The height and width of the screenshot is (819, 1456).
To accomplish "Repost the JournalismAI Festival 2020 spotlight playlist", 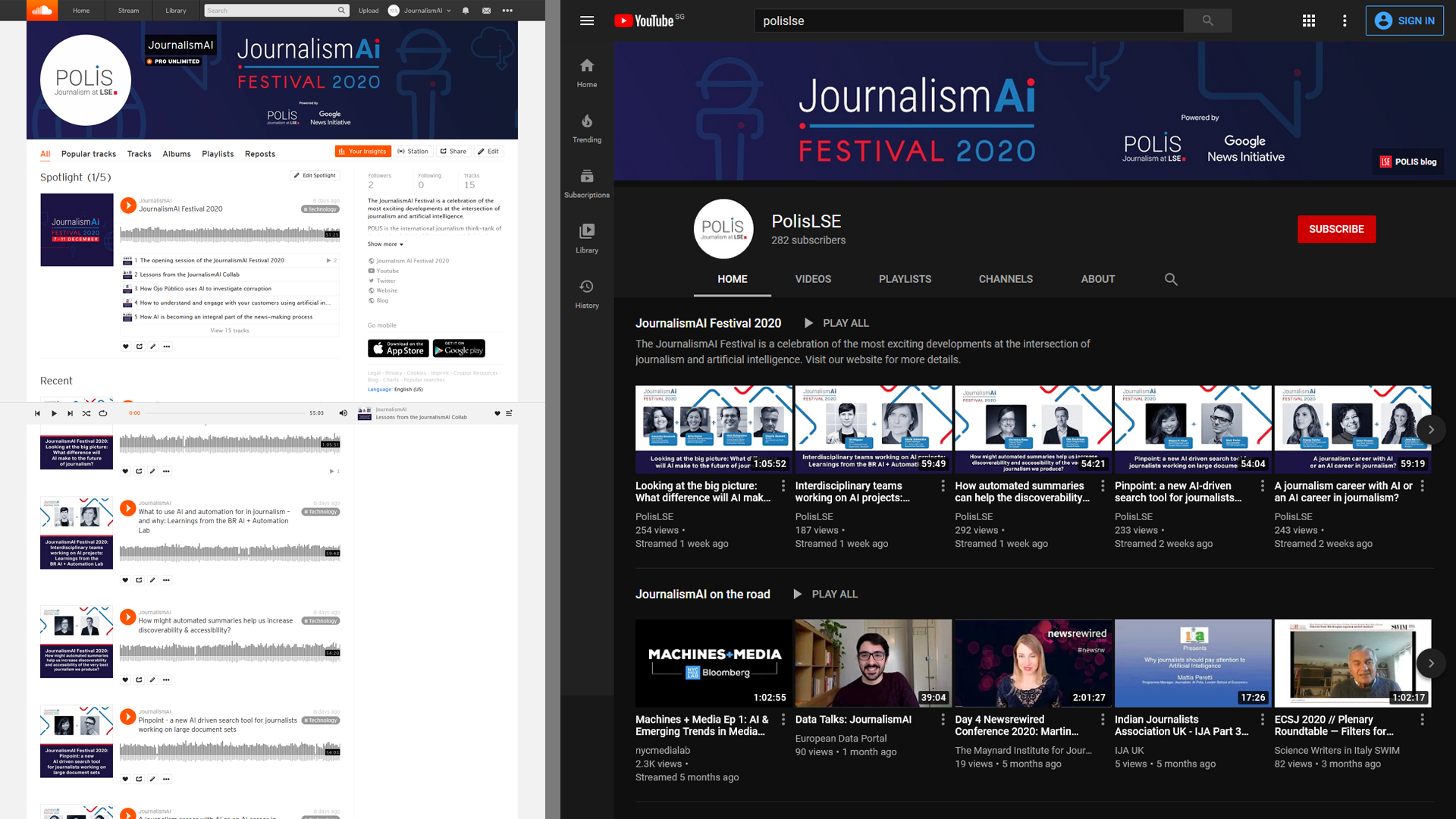I will [140, 347].
